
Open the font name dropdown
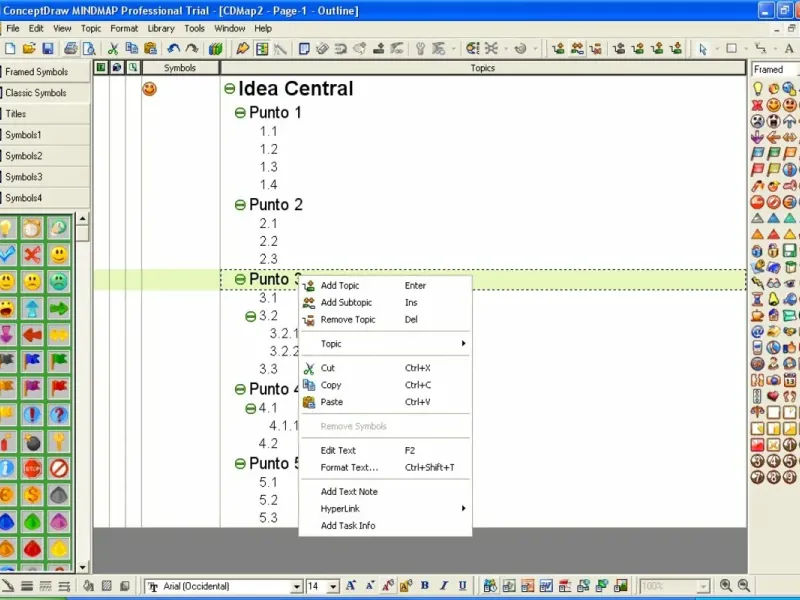297,587
